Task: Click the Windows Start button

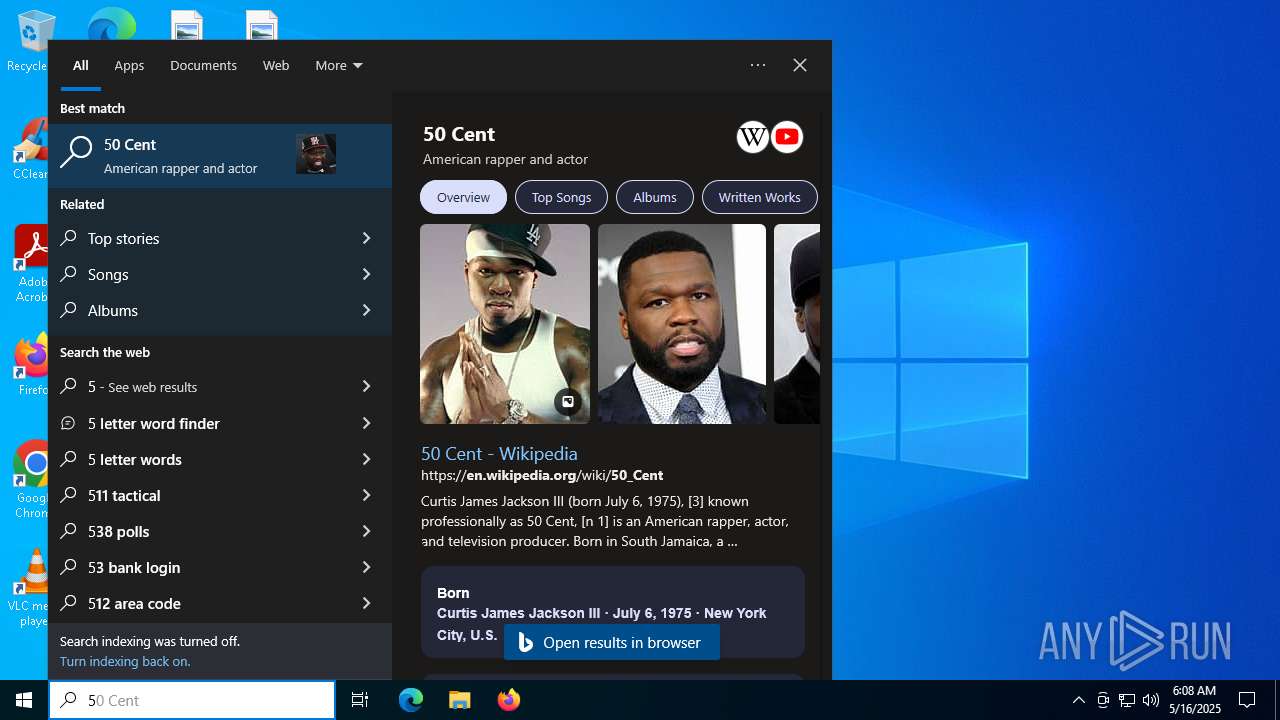Action: pyautogui.click(x=24, y=700)
